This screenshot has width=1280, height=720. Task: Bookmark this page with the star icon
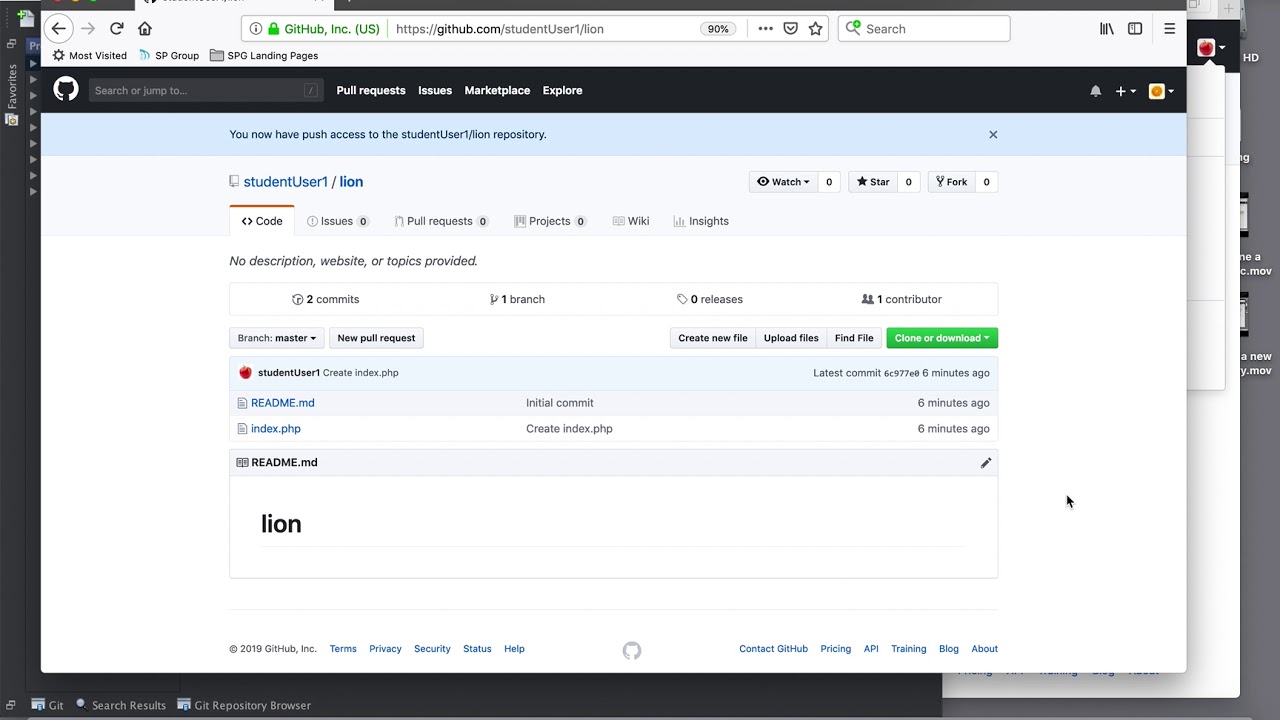[815, 29]
